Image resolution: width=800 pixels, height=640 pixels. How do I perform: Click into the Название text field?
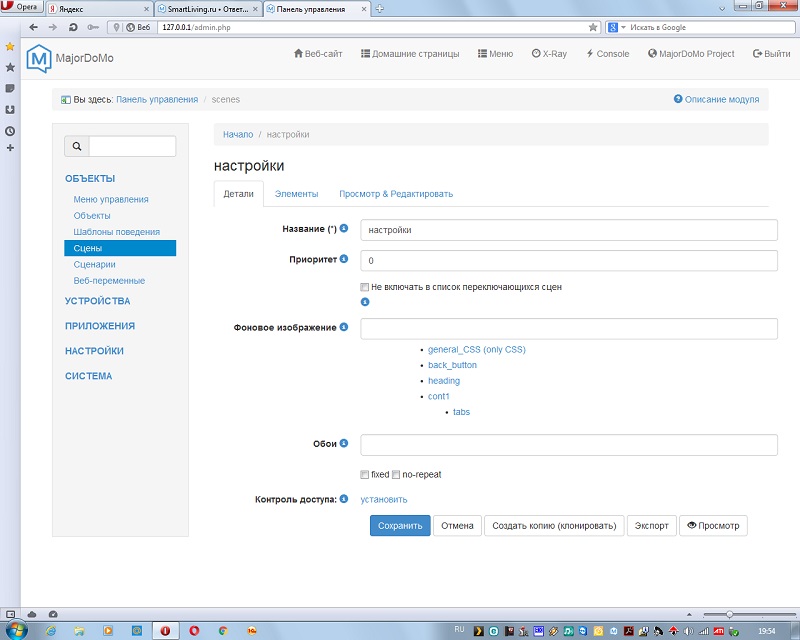(x=568, y=230)
